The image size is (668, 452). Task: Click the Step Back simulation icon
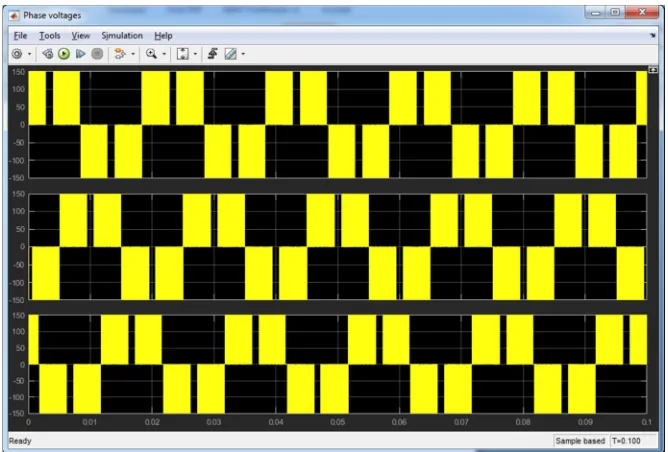pos(47,54)
